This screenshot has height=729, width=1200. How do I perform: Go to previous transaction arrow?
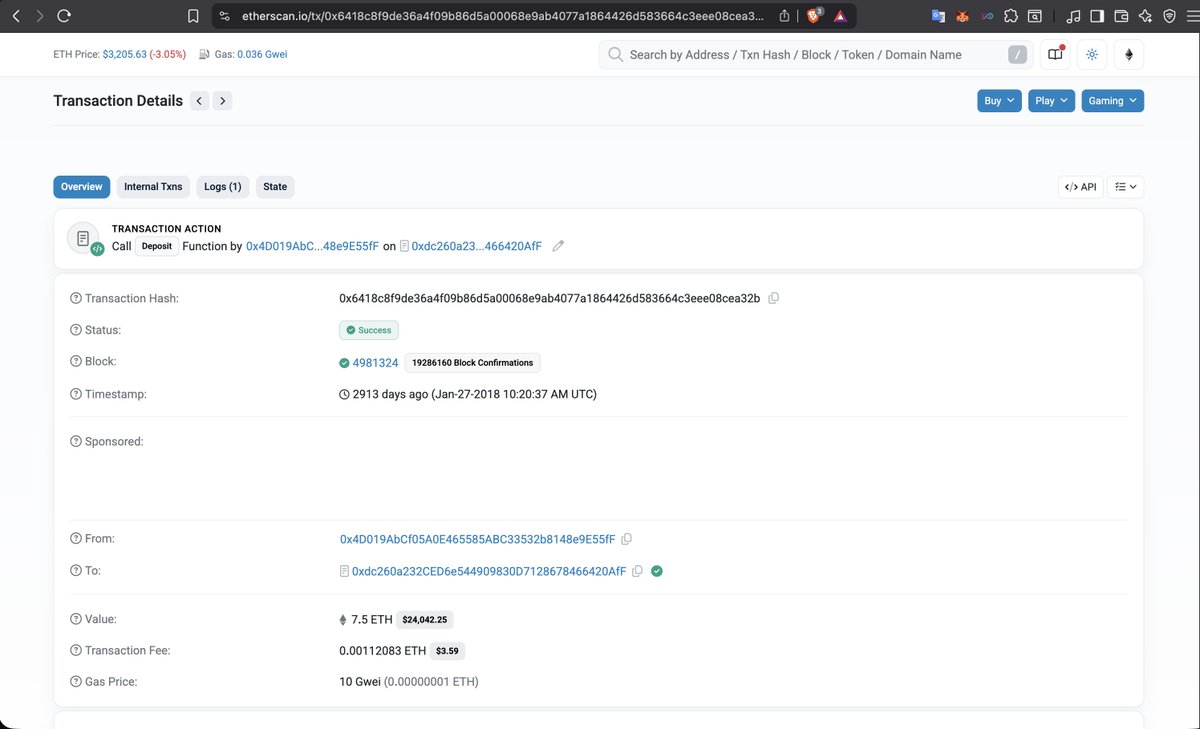199,101
